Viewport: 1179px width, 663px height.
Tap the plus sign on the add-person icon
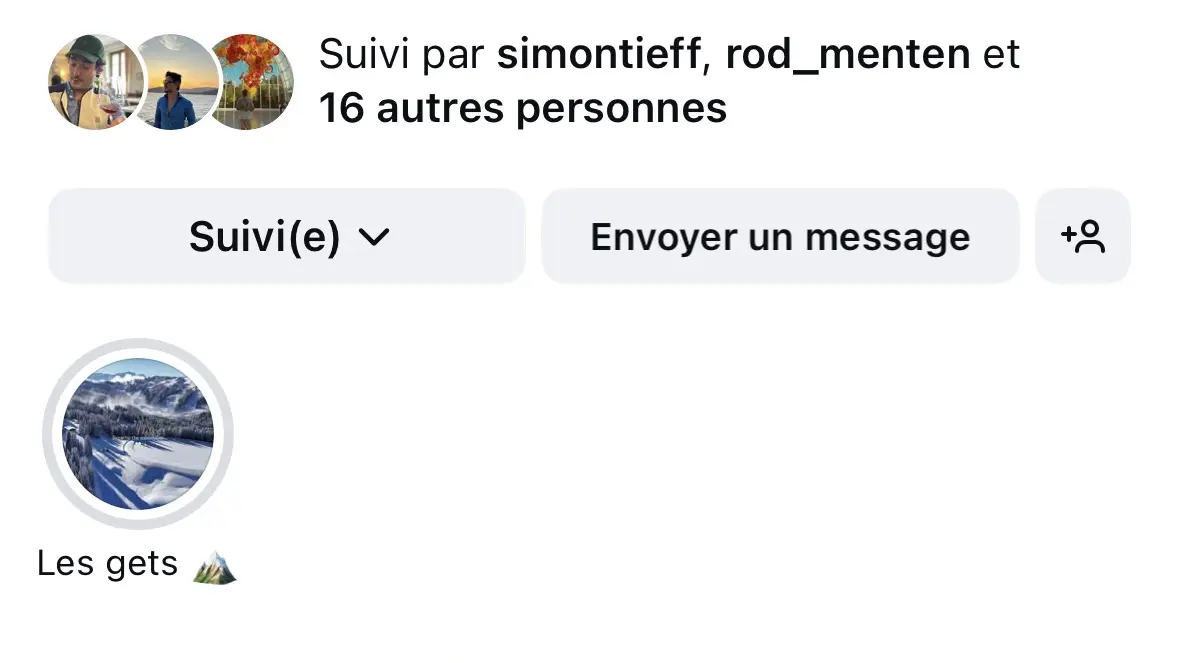(1067, 233)
